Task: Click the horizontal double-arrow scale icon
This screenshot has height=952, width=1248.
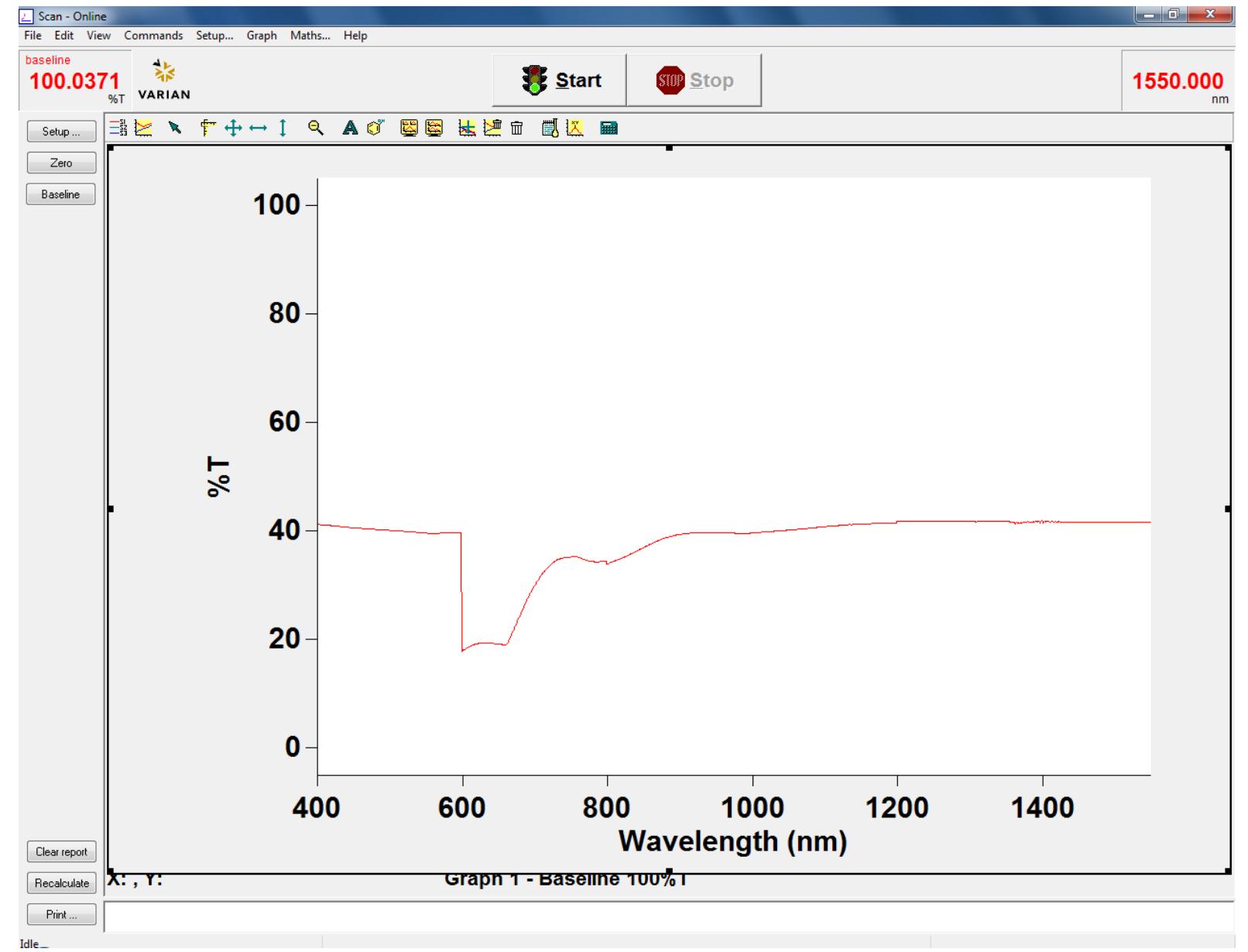Action: tap(258, 128)
